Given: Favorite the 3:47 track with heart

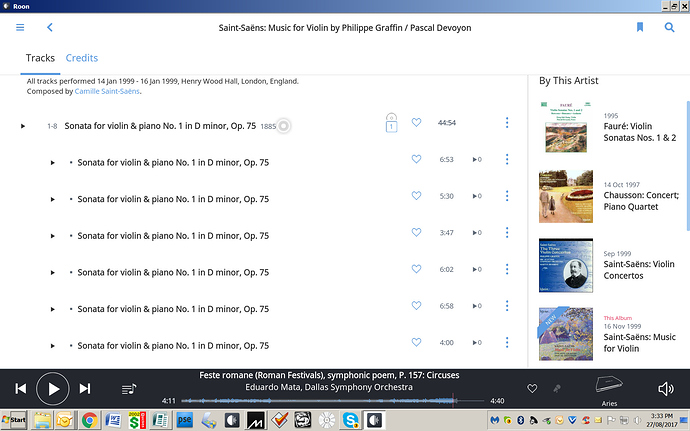Looking at the screenshot, I should 416,232.
